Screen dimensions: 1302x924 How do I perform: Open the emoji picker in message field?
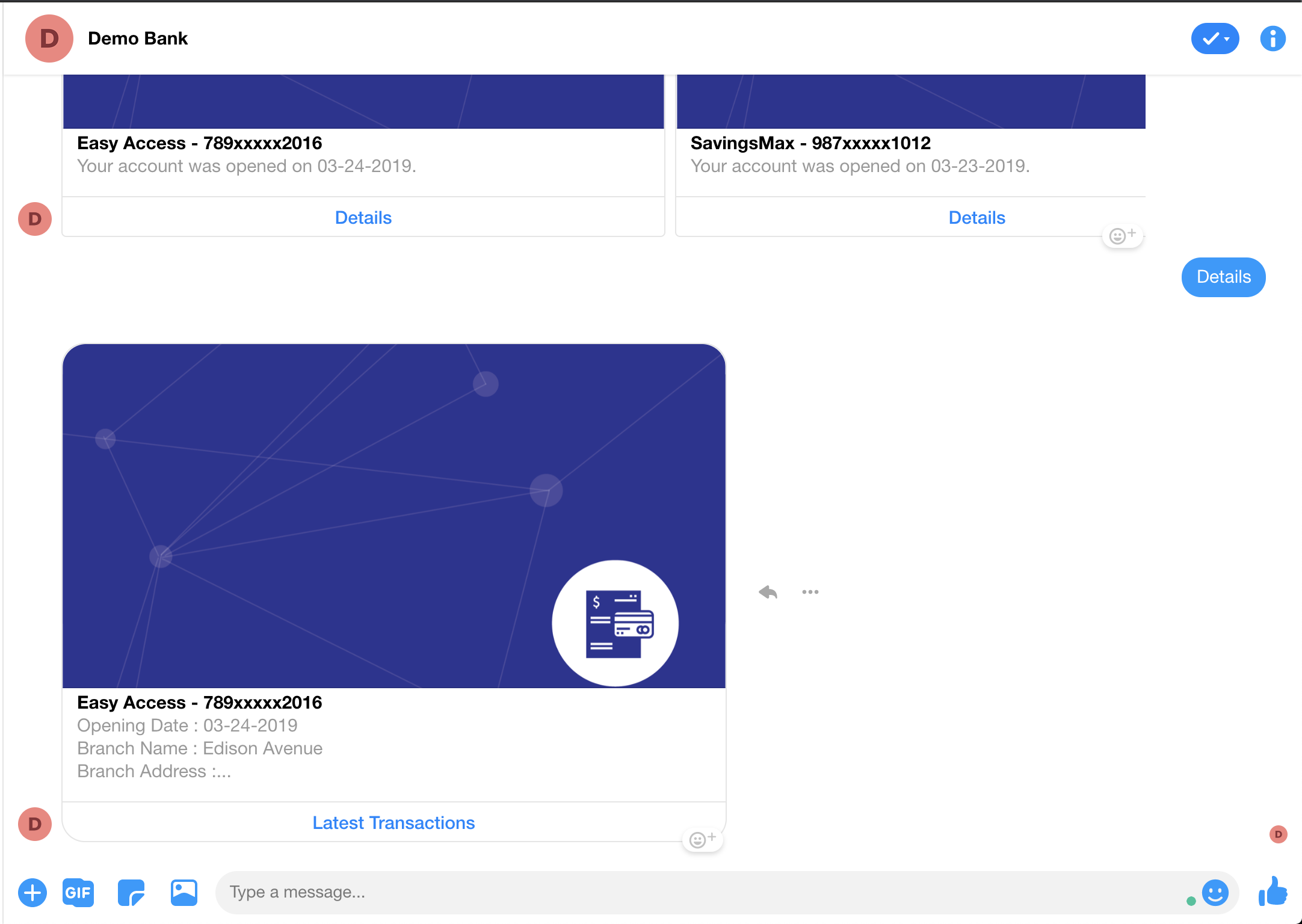(x=1215, y=893)
